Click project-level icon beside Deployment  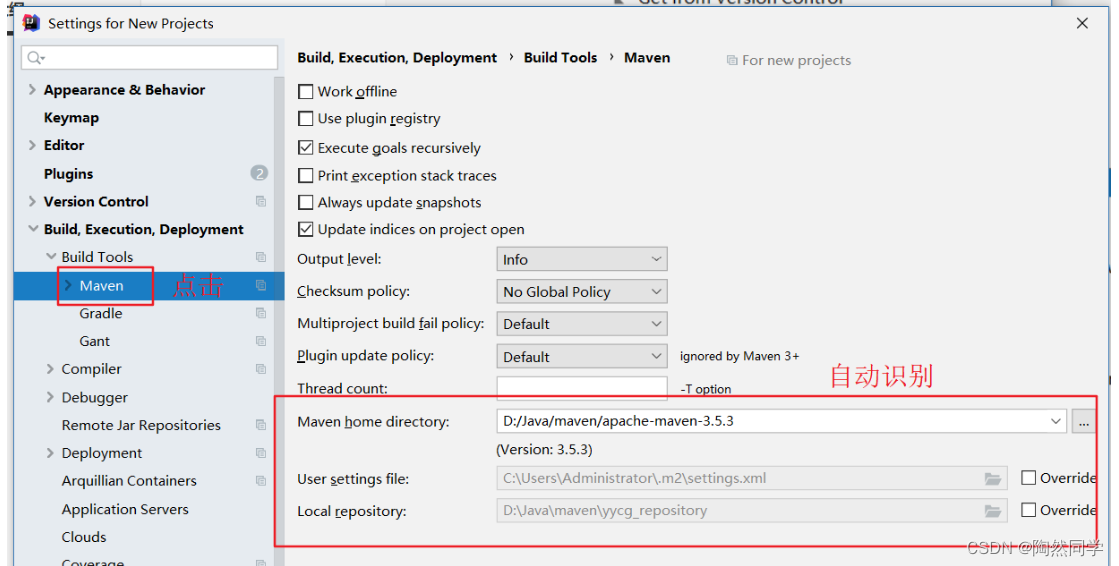point(260,453)
